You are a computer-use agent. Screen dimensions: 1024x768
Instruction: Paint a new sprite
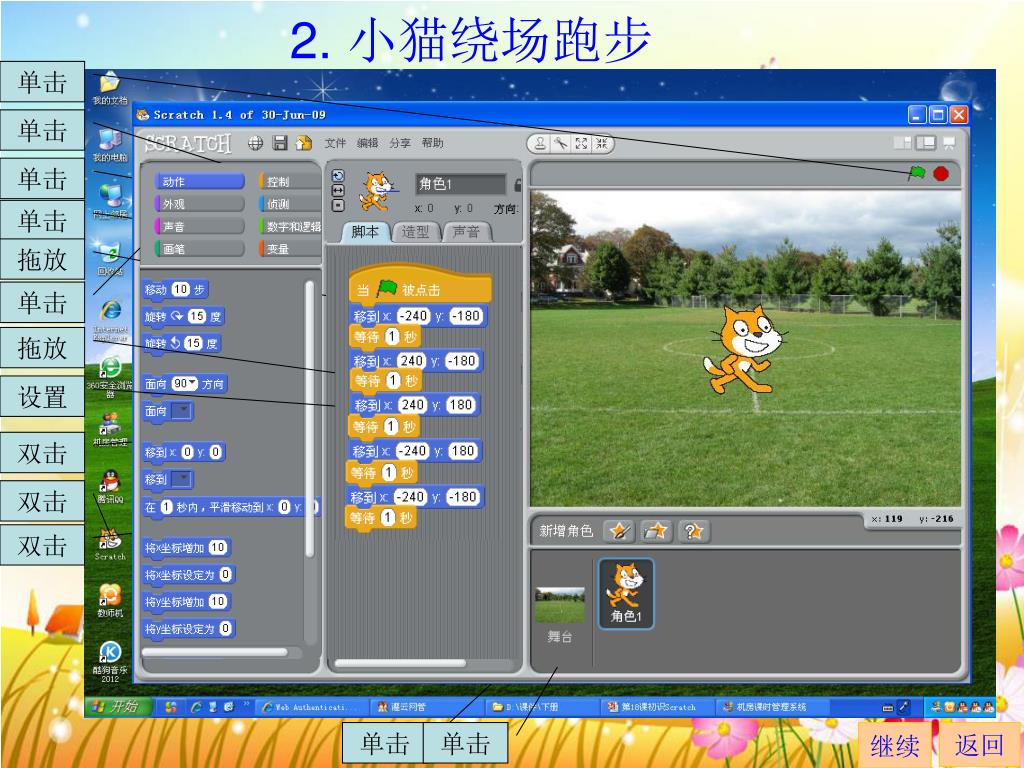(x=618, y=531)
